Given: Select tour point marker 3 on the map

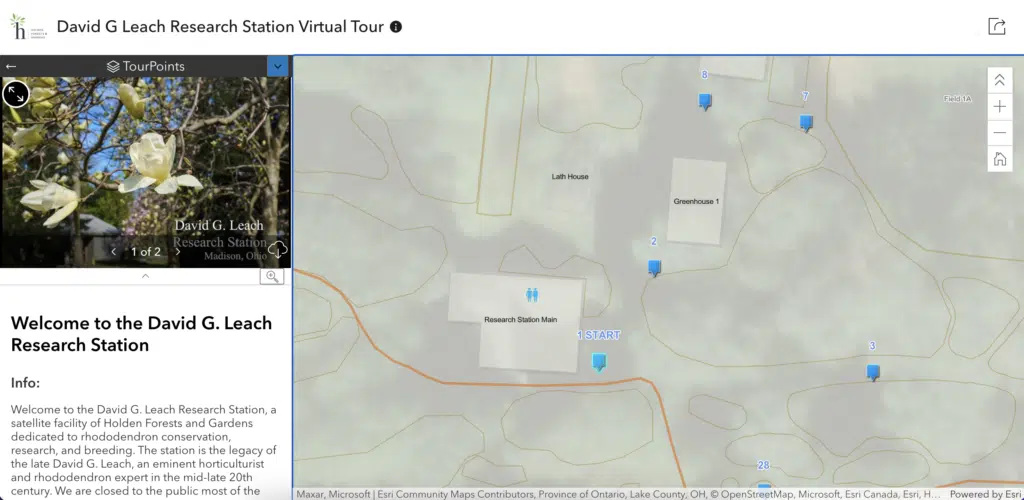Looking at the screenshot, I should 873,373.
